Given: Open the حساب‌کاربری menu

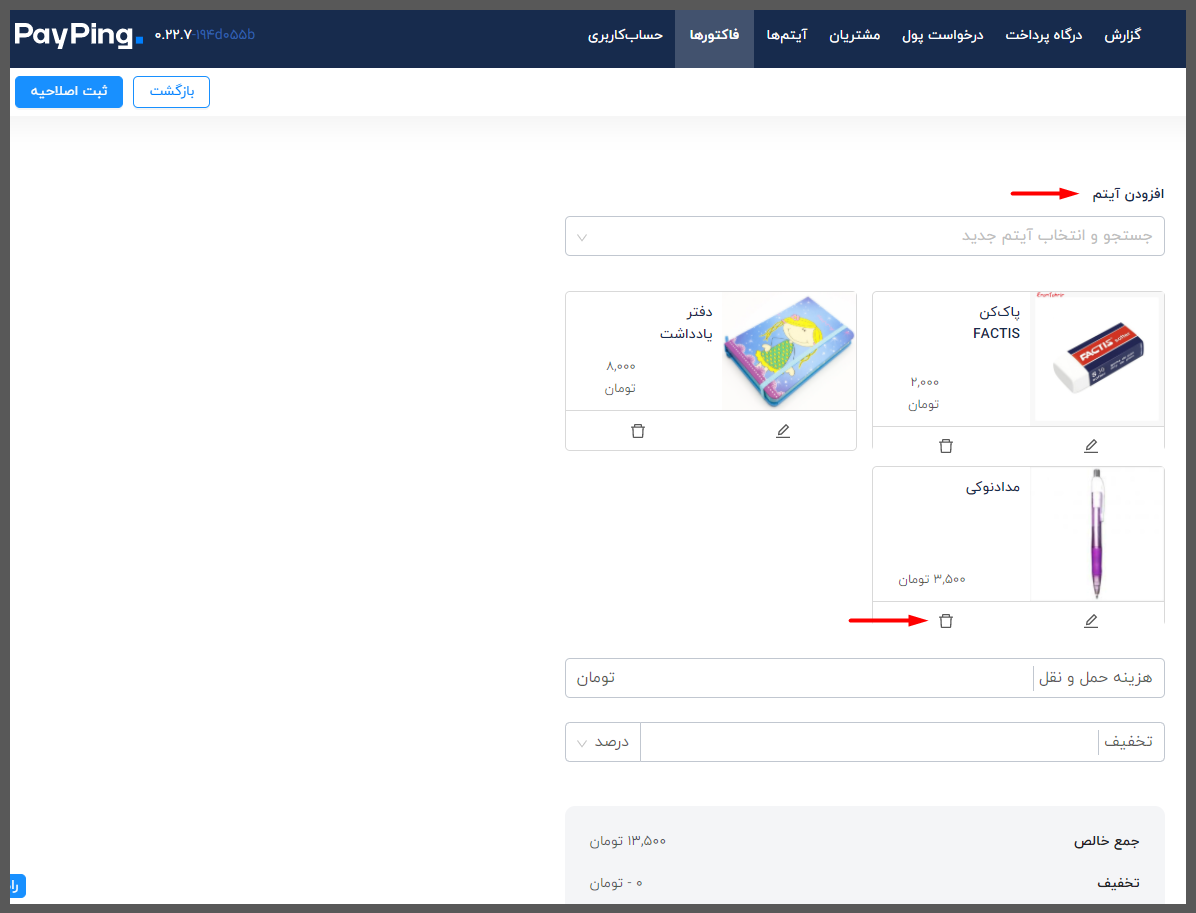Looking at the screenshot, I should (x=625, y=35).
